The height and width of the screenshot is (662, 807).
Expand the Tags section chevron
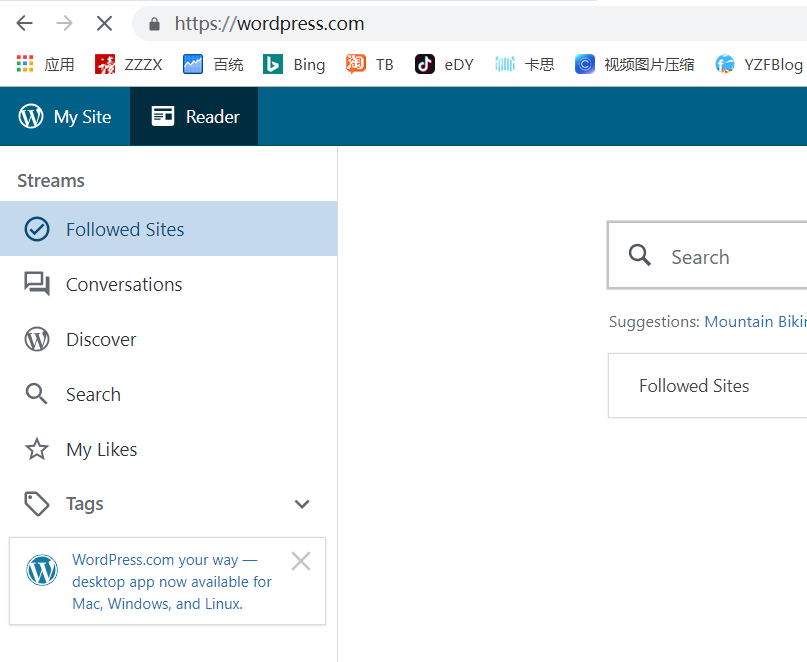[x=302, y=504]
